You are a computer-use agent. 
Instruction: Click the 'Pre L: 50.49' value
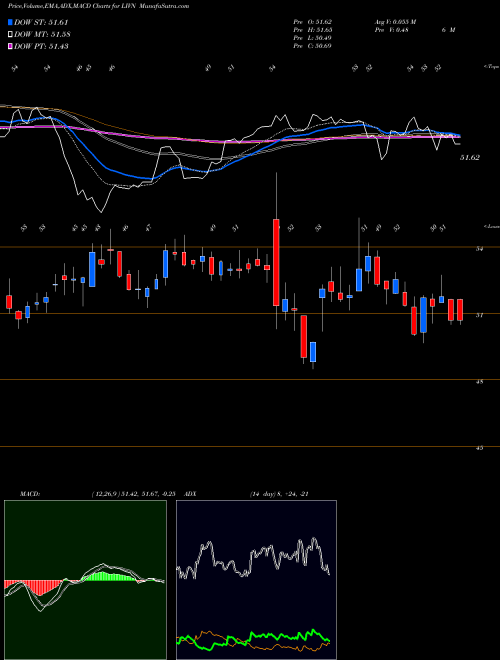(313, 38)
